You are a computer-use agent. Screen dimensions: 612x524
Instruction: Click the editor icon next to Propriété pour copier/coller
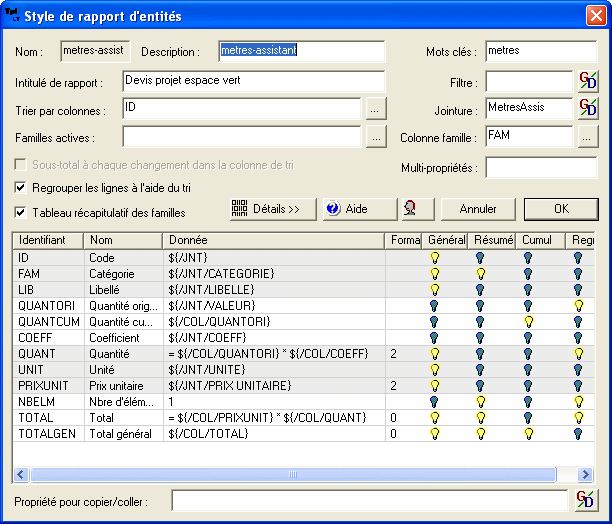coord(587,499)
